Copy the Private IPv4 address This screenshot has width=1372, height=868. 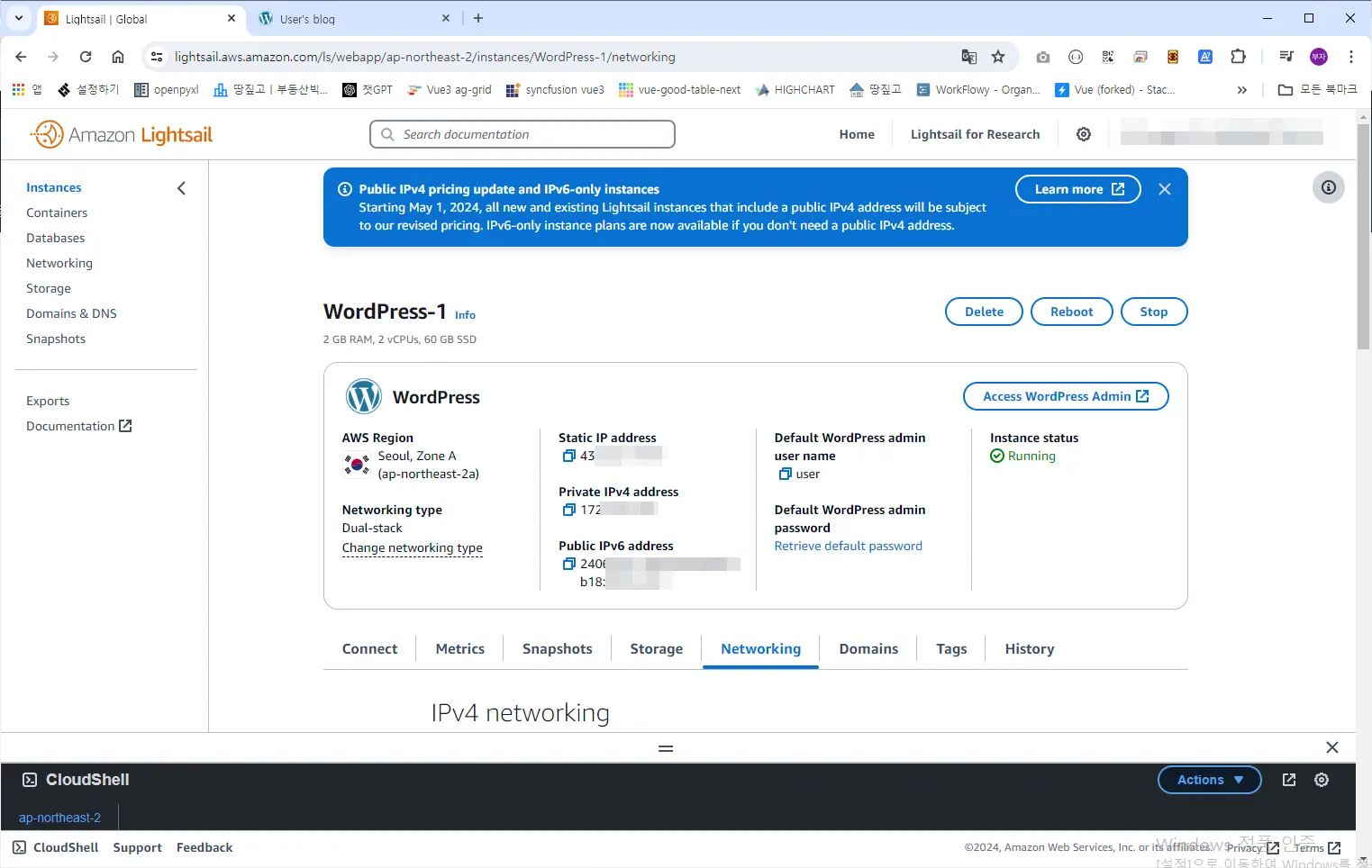coord(568,510)
